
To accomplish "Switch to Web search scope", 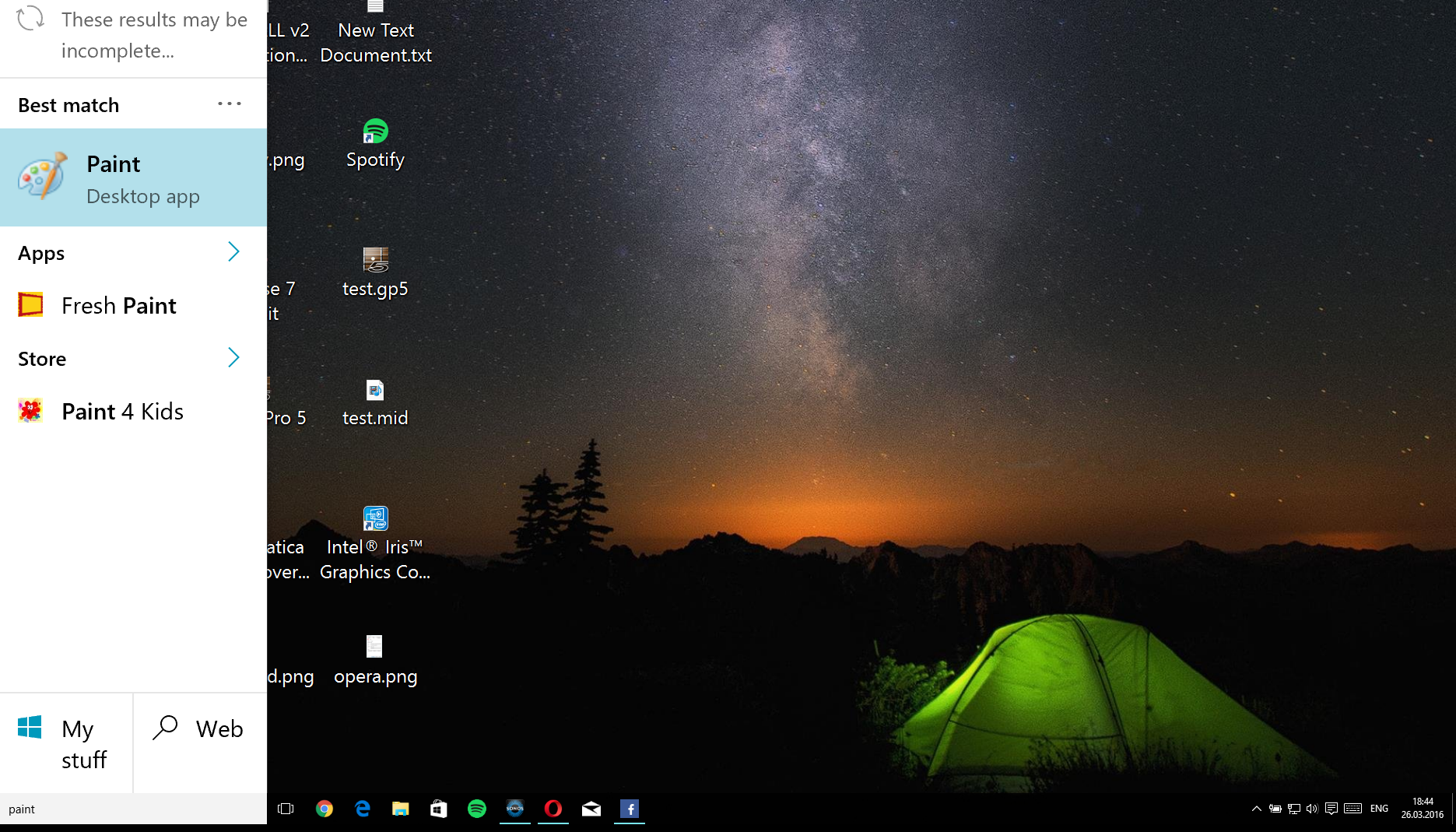I will point(200,743).
